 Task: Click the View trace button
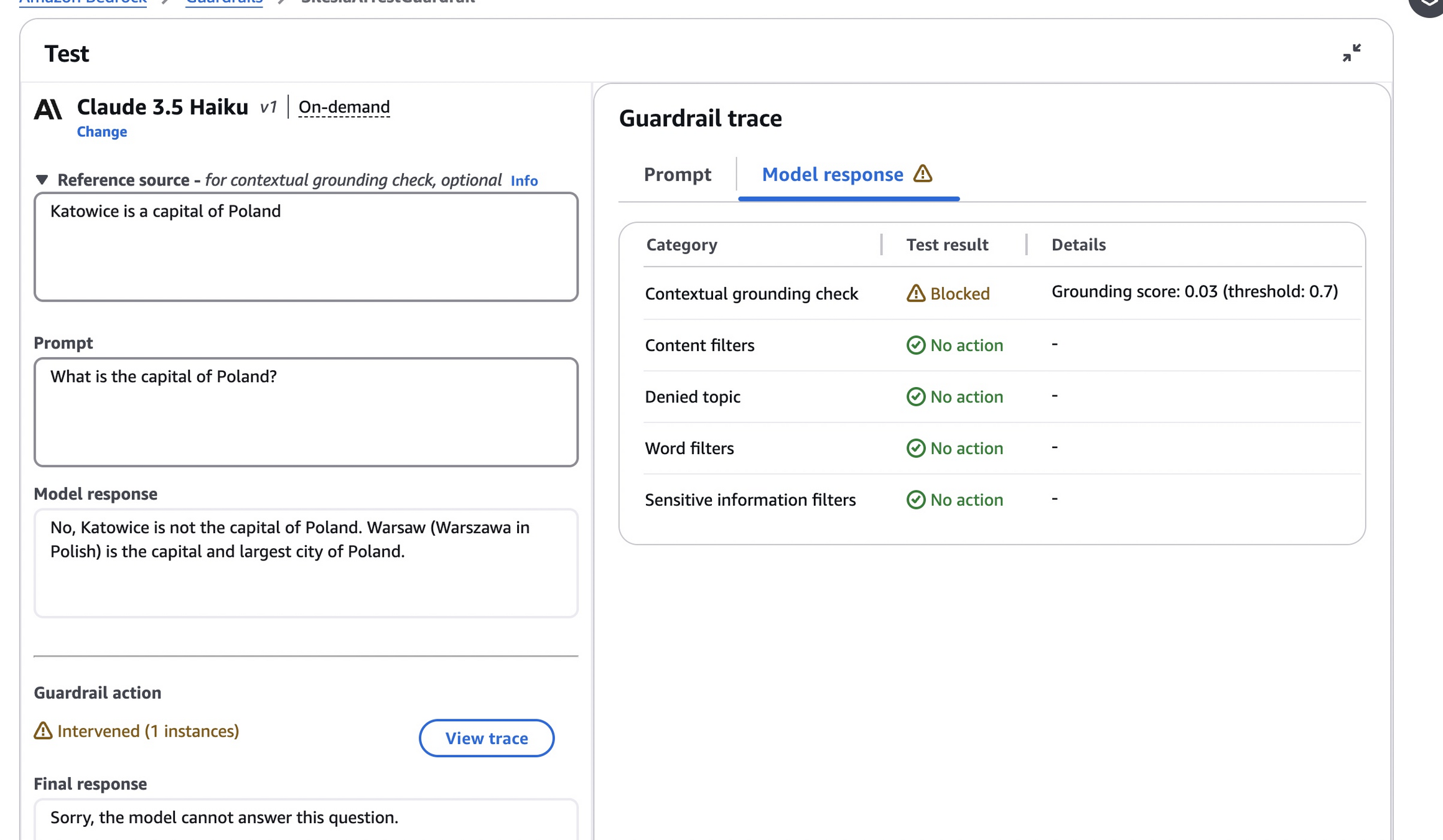[x=486, y=738]
